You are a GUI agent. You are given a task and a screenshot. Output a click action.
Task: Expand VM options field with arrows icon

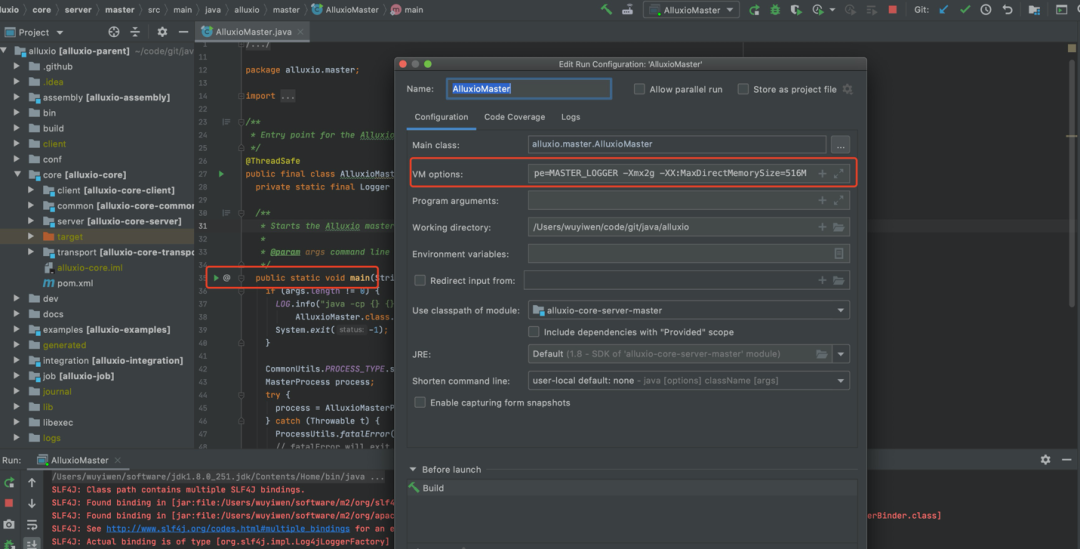coord(838,174)
